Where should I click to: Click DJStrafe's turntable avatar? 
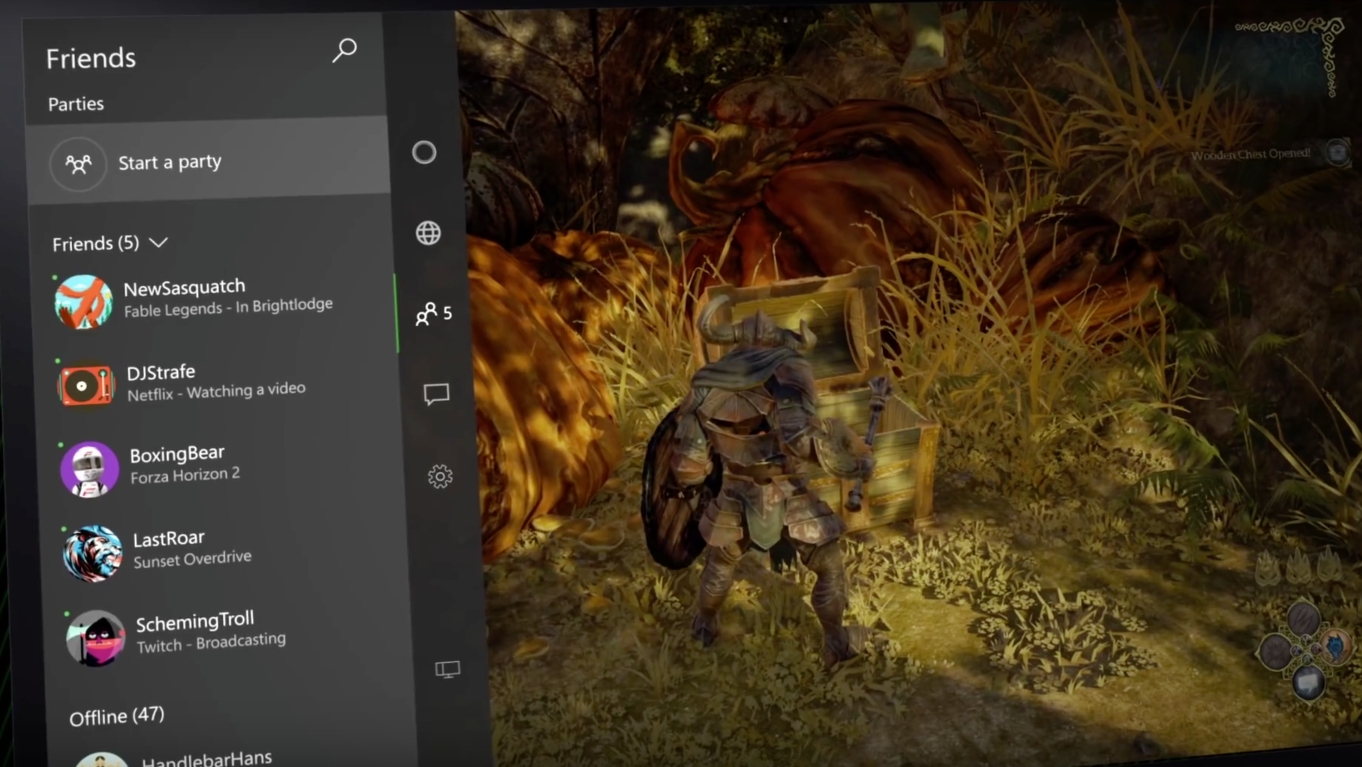[x=87, y=386]
